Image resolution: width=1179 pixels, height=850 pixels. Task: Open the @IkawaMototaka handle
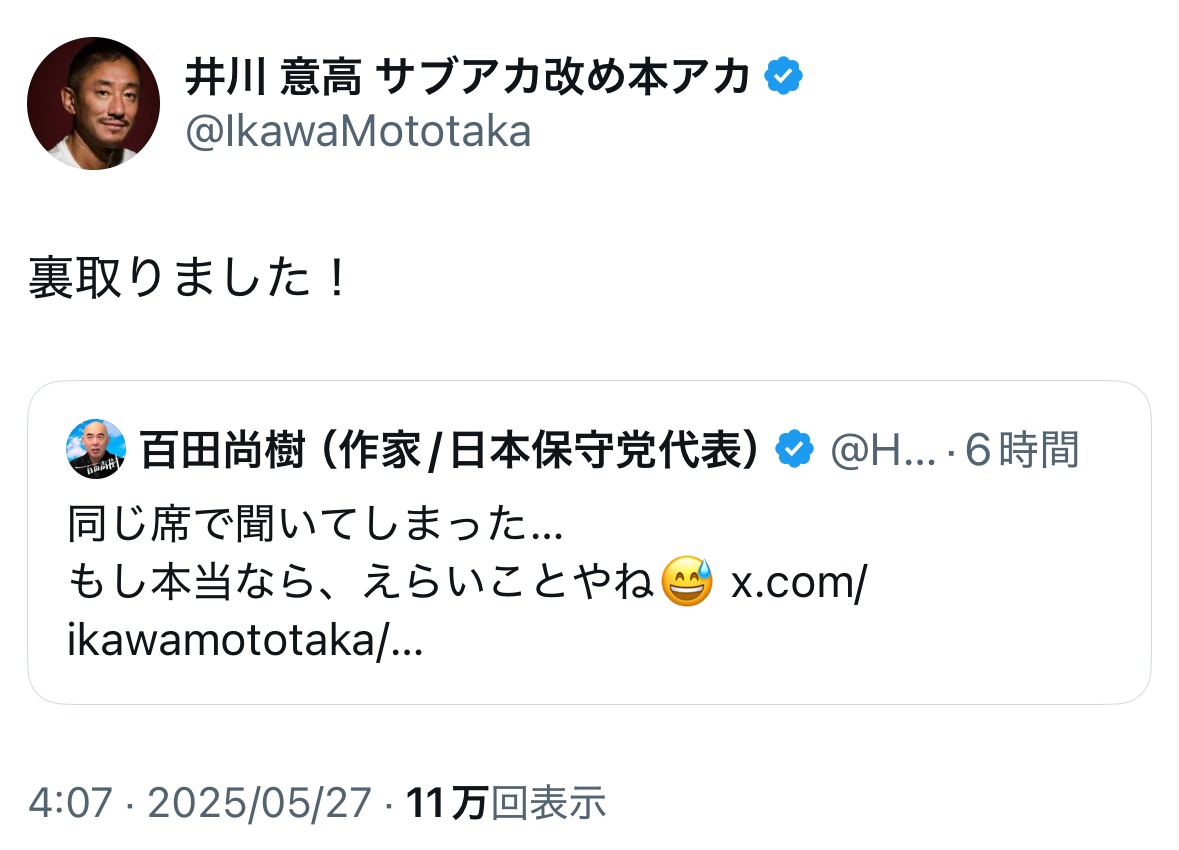pos(358,132)
